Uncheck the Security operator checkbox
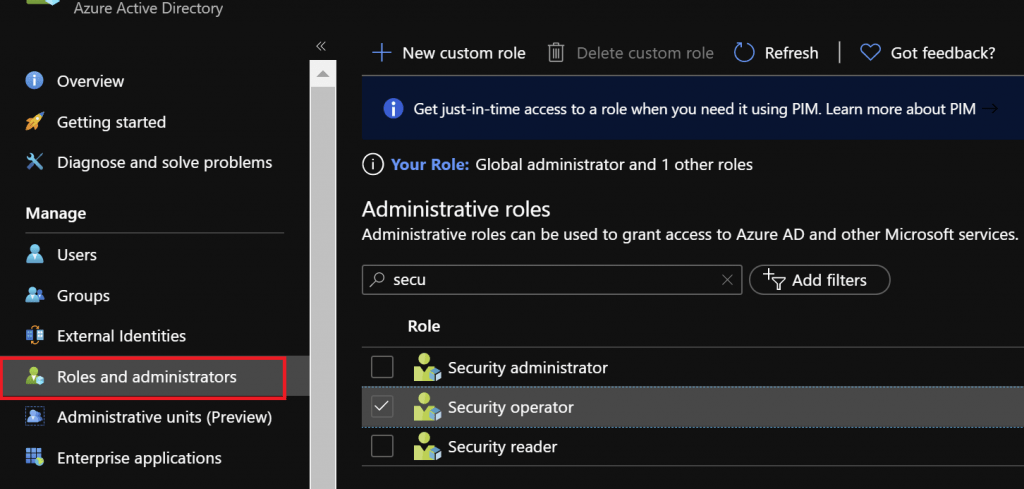The width and height of the screenshot is (1024, 489). (x=382, y=407)
